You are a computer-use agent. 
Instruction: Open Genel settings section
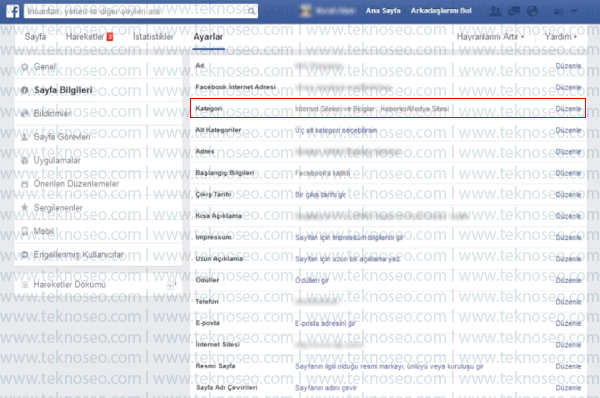tap(98, 67)
